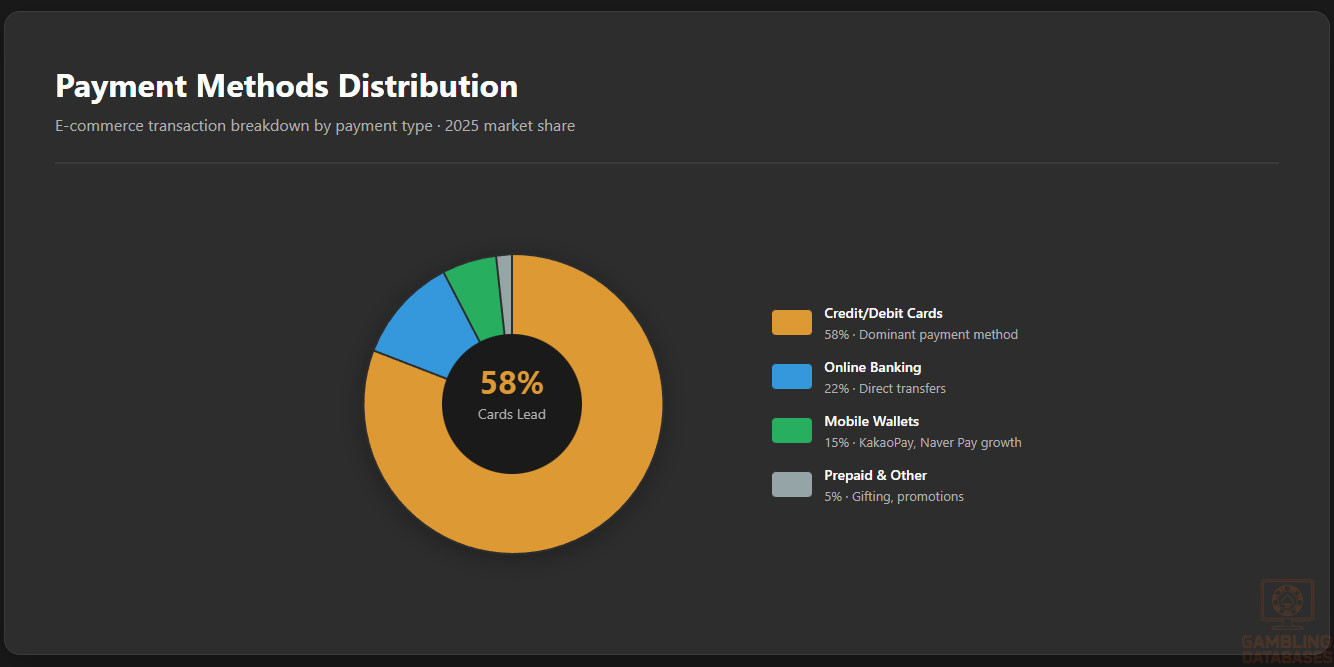
Task: Click the KakaoPay, Naver Pay growth description
Action: pos(922,442)
